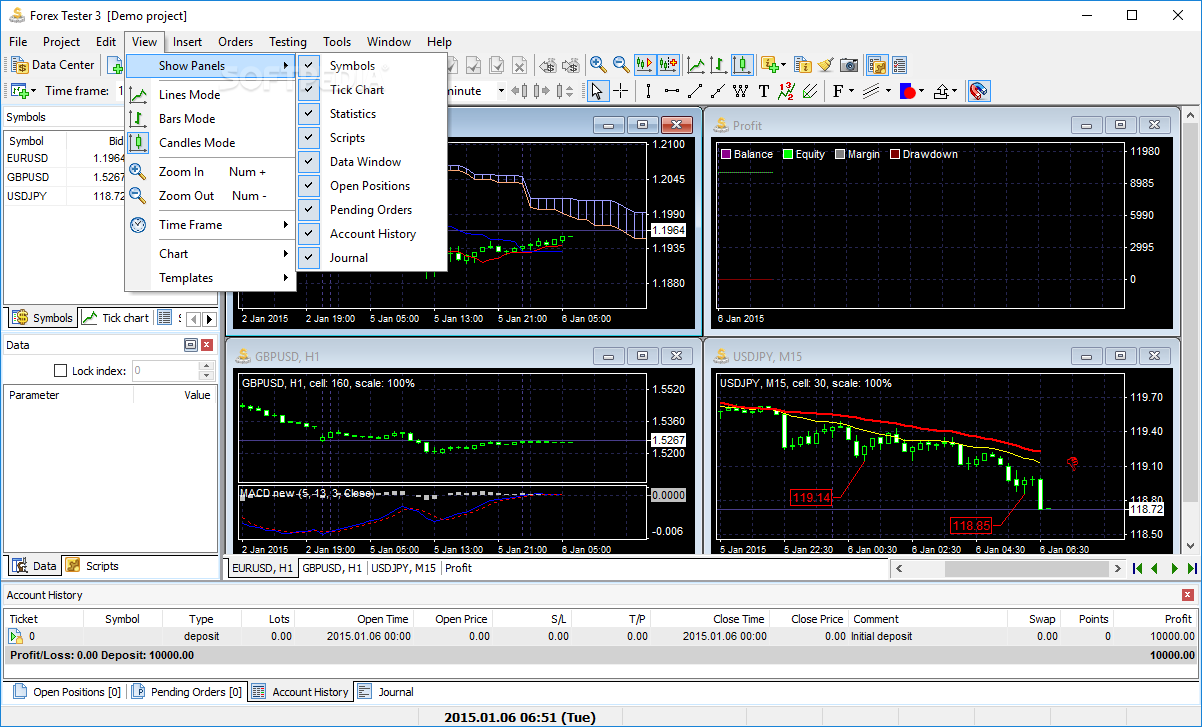This screenshot has width=1202, height=727.
Task: Select the wave symbols 123 tool
Action: point(786,91)
